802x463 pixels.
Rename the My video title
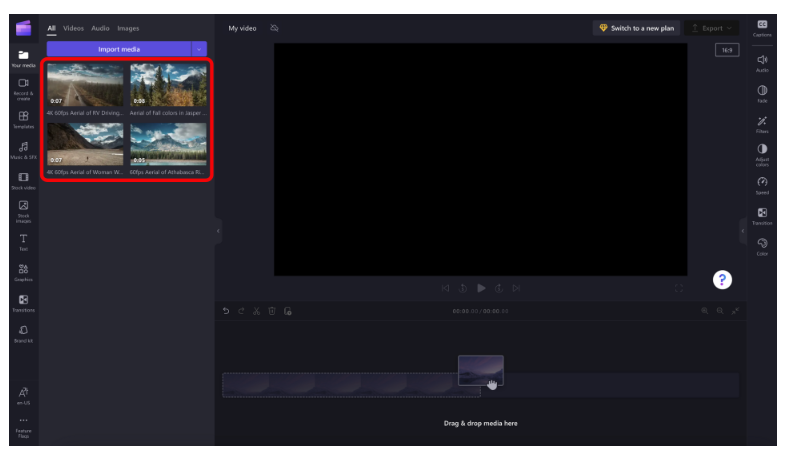point(242,28)
